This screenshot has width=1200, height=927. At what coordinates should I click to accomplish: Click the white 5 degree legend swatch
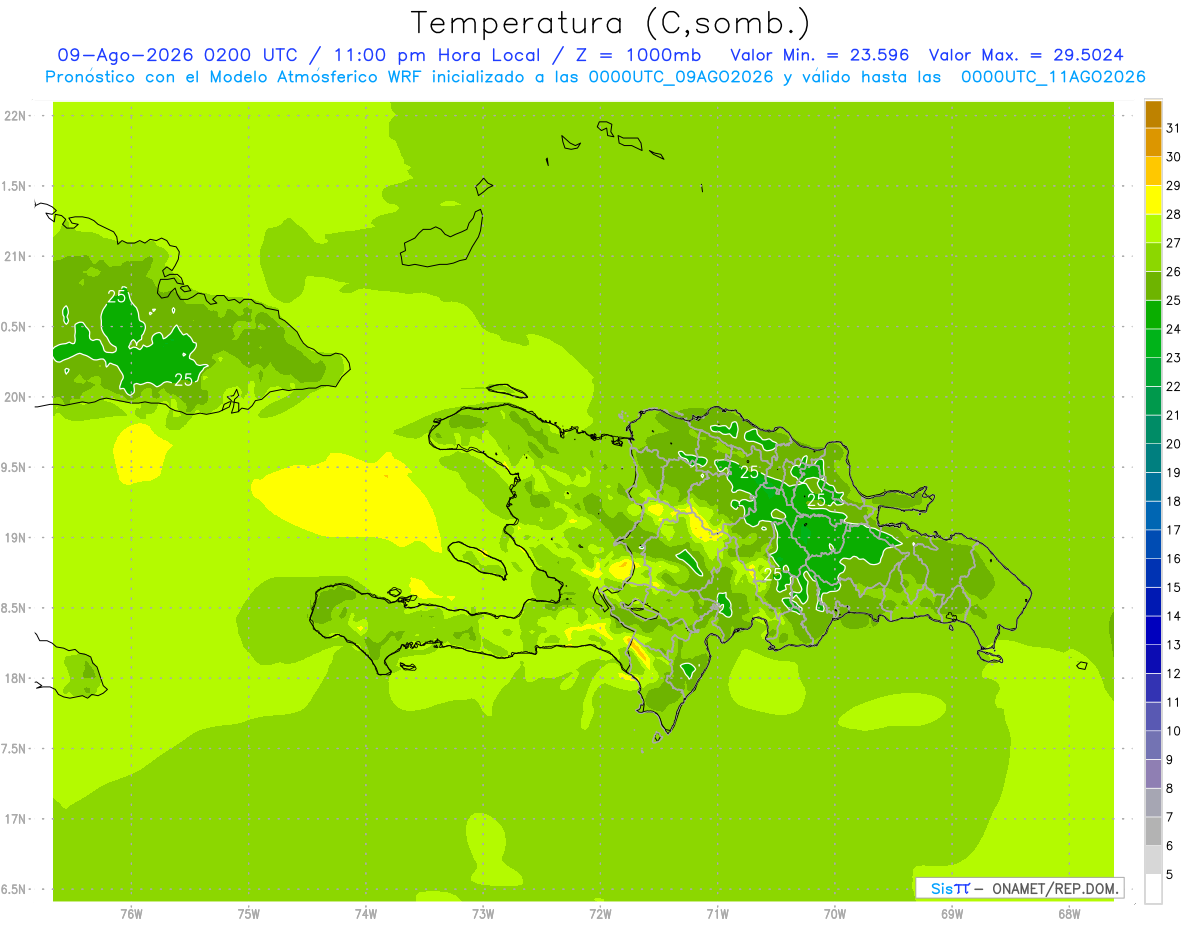[1153, 889]
